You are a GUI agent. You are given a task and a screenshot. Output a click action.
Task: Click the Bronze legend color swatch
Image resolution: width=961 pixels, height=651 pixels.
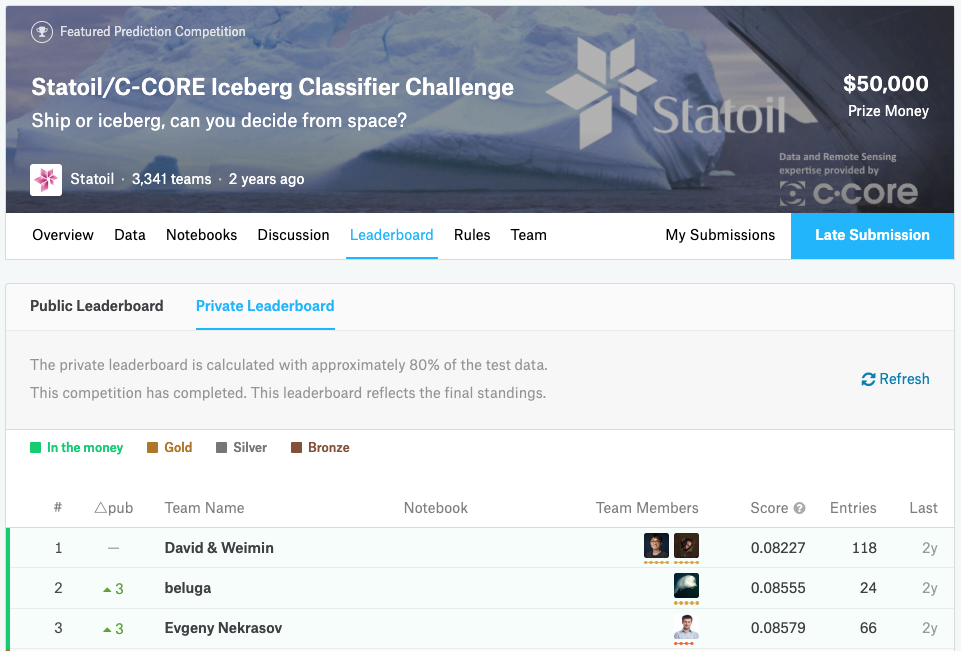coord(297,447)
